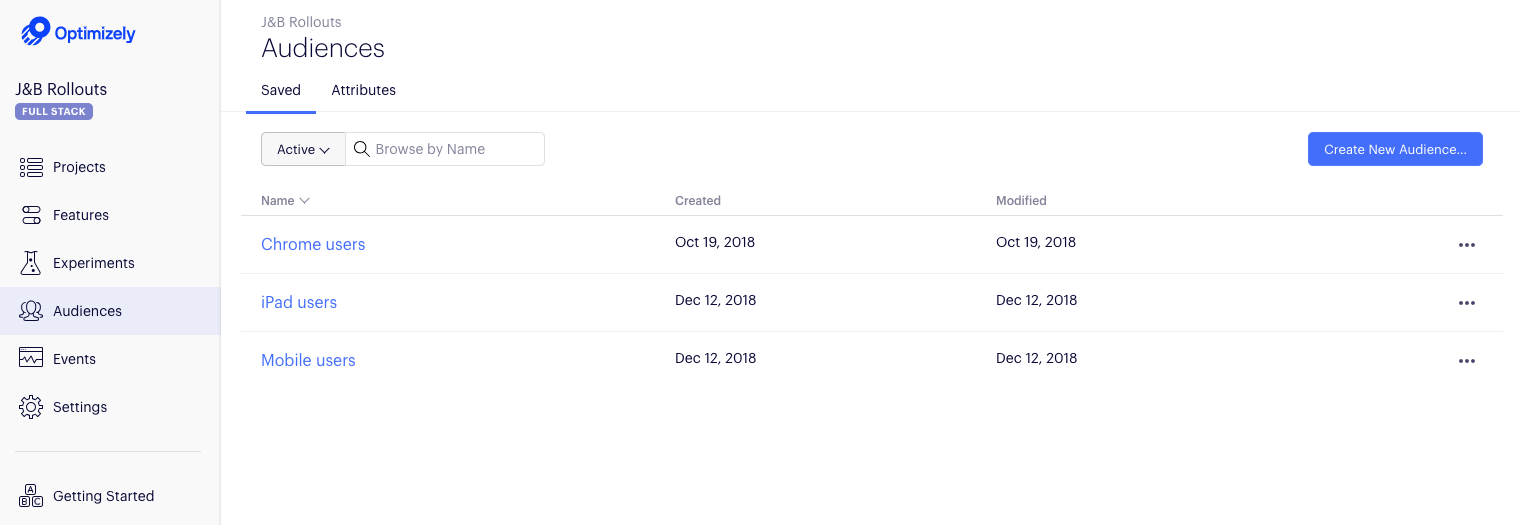Select the Saved tab

click(281, 90)
